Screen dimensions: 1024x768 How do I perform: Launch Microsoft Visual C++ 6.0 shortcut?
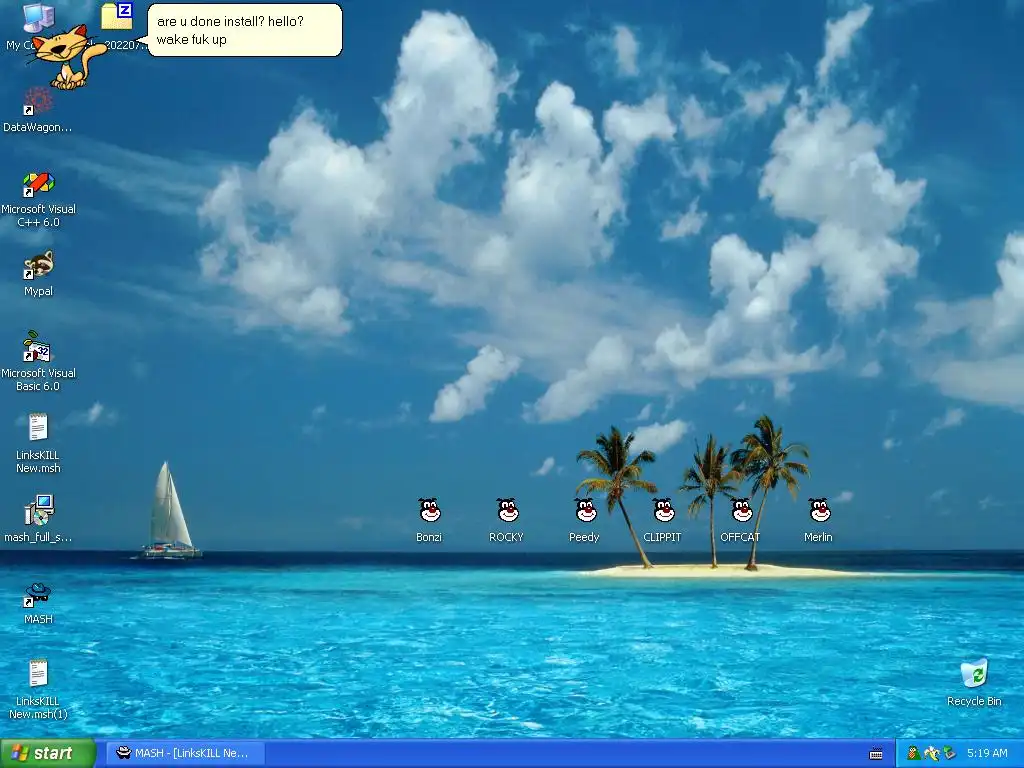click(39, 199)
